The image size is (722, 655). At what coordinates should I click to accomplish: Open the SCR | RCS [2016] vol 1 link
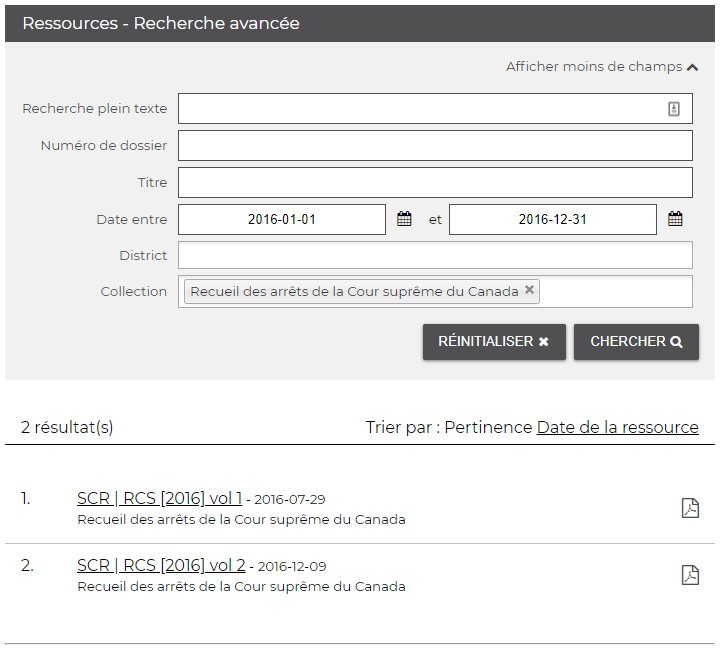click(159, 498)
